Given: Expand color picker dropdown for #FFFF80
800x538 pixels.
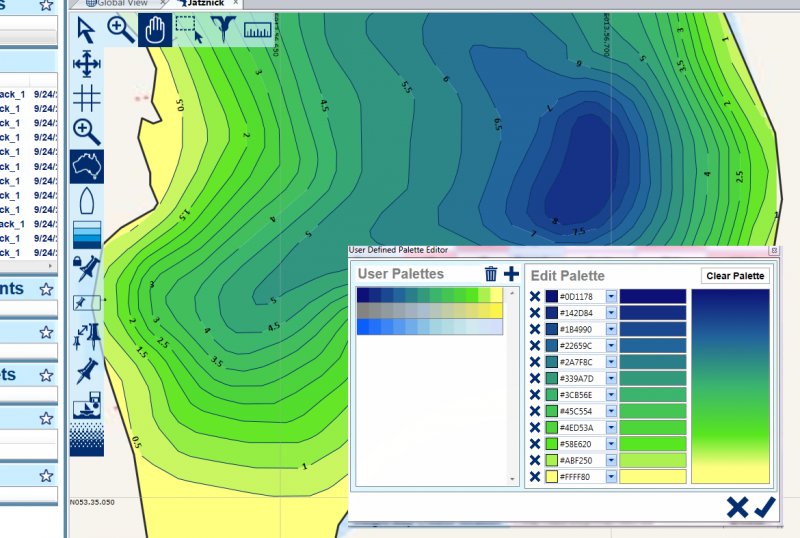Looking at the screenshot, I should point(611,477).
